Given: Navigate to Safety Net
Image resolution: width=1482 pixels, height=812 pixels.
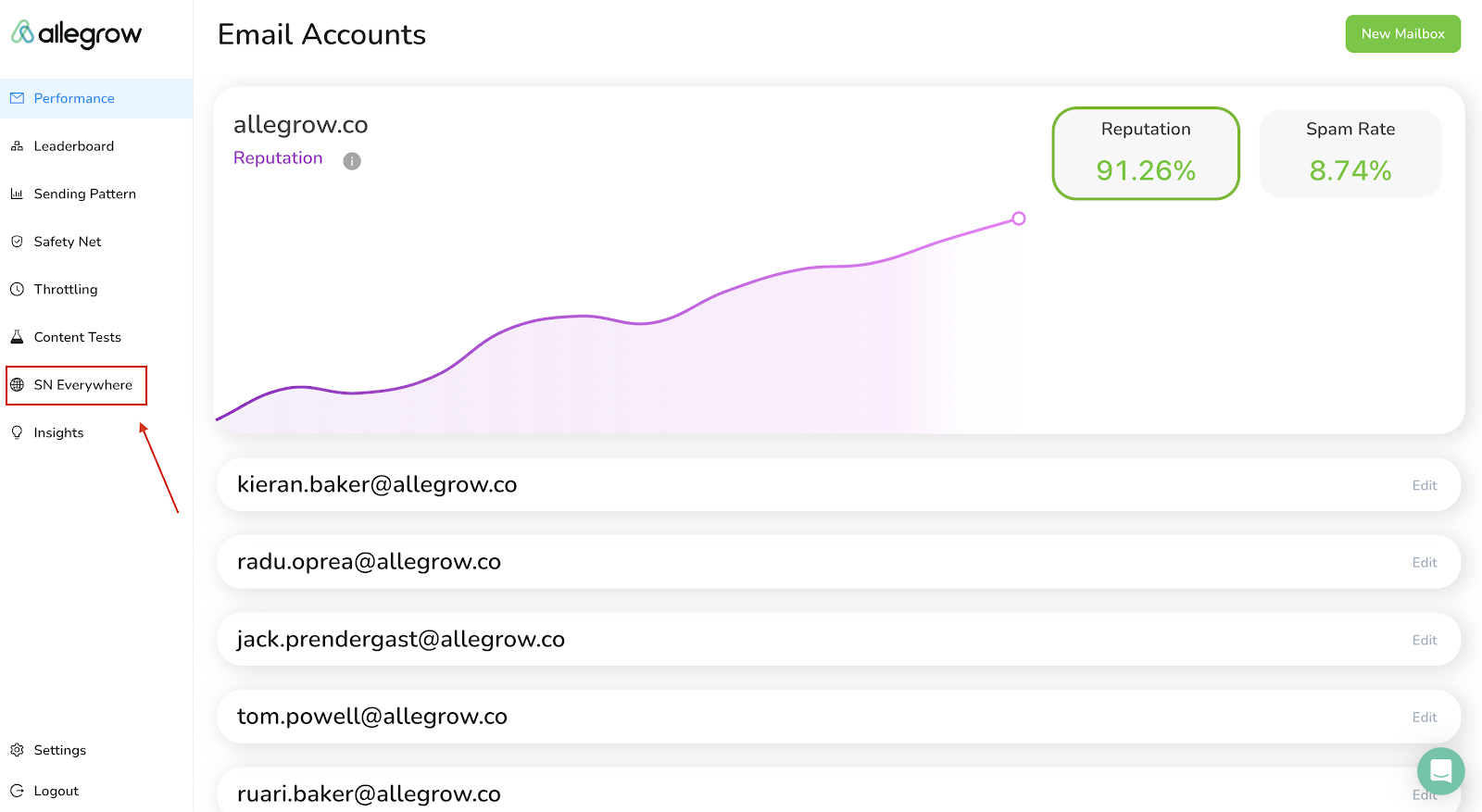Looking at the screenshot, I should click(x=68, y=242).
